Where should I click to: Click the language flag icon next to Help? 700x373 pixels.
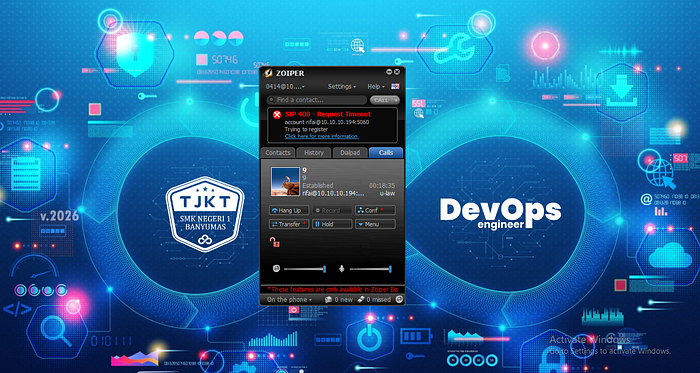point(395,87)
